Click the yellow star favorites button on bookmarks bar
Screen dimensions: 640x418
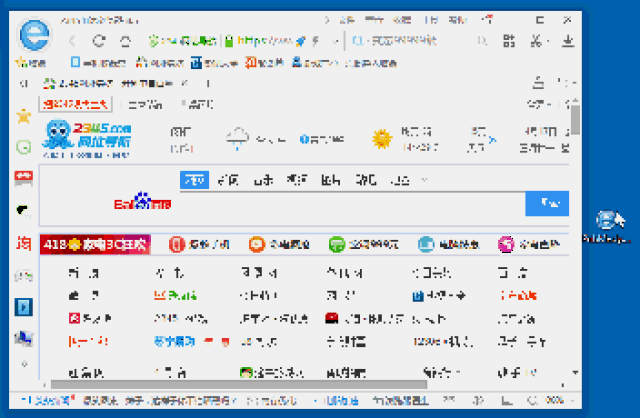pos(30,63)
